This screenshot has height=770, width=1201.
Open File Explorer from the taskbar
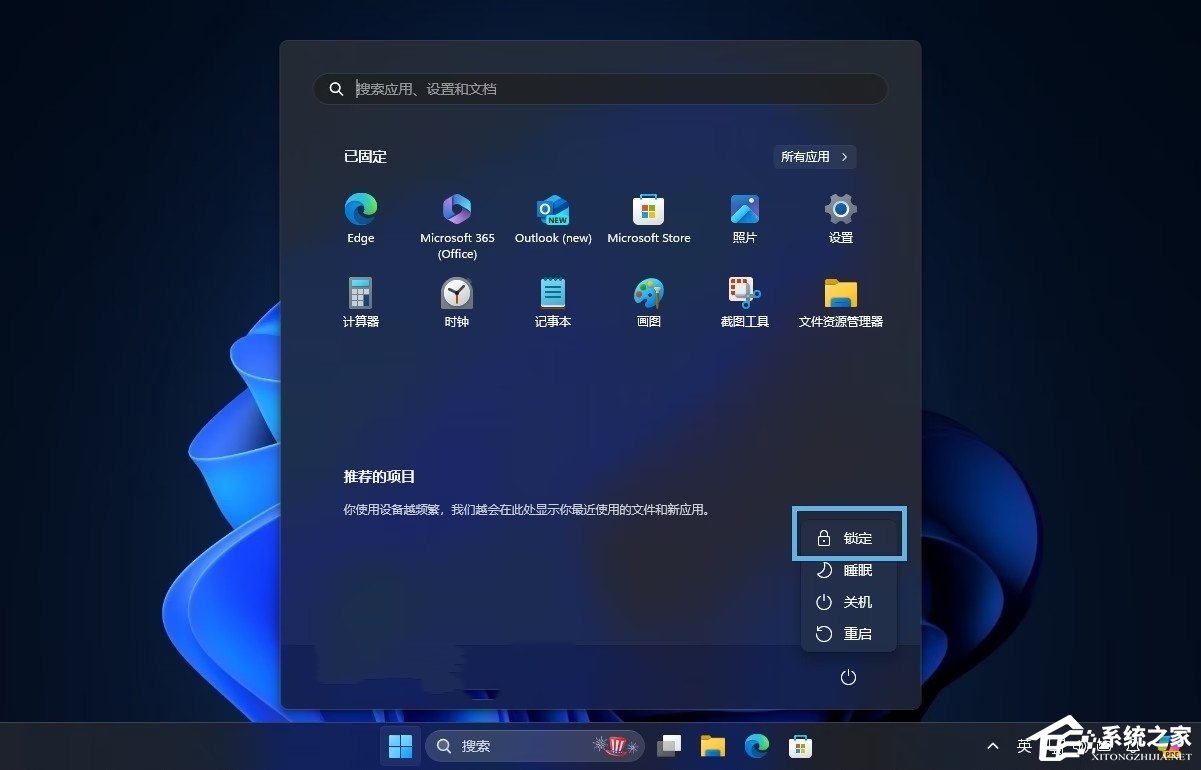point(712,745)
